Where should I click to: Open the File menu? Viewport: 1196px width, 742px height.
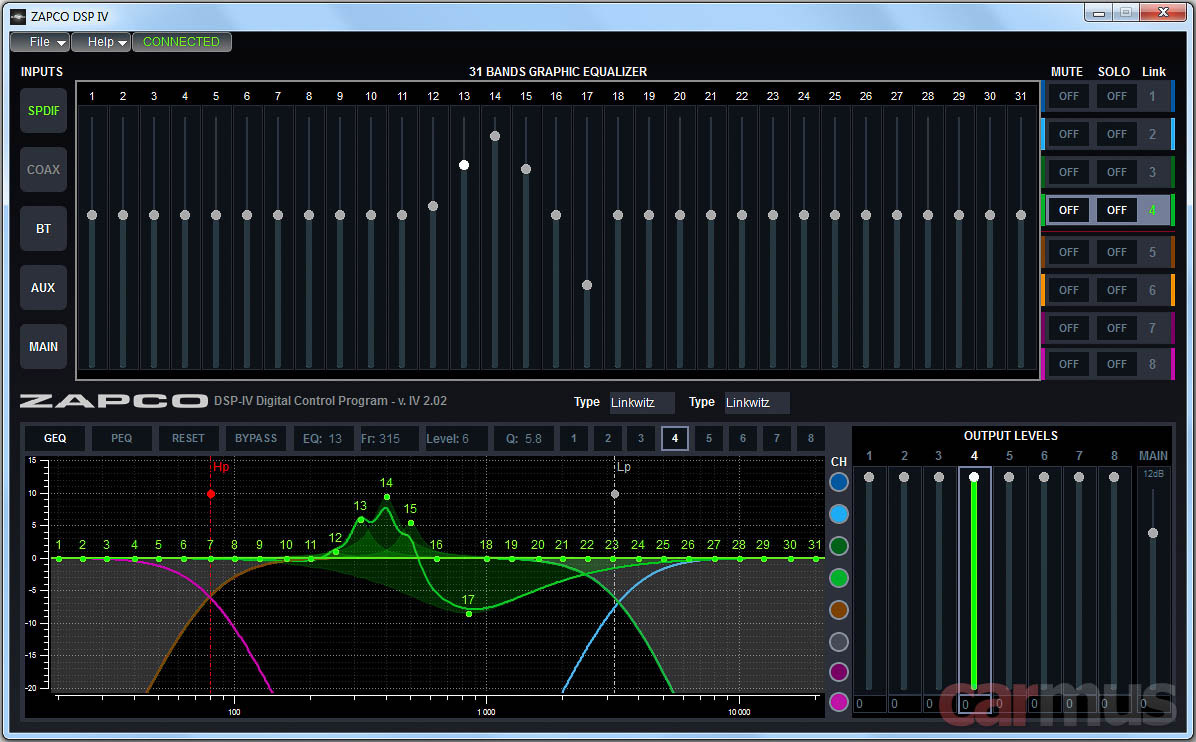[x=40, y=42]
